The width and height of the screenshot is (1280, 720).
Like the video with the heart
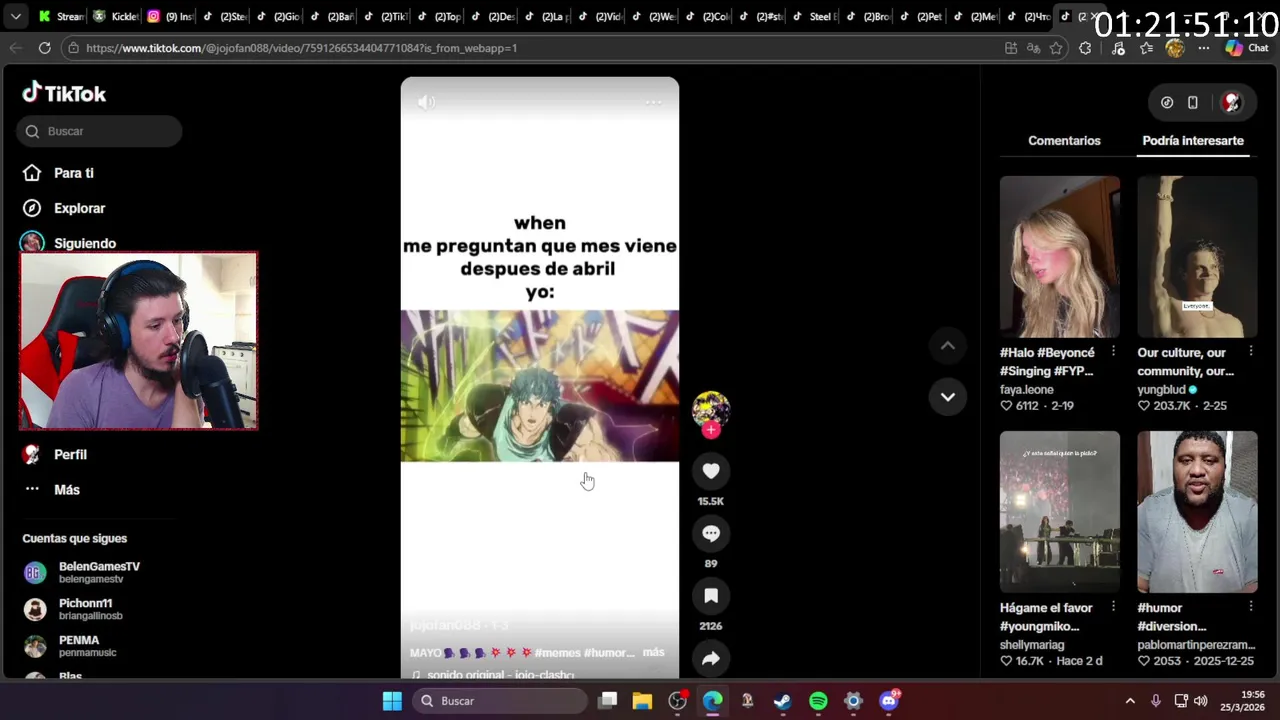click(x=711, y=471)
